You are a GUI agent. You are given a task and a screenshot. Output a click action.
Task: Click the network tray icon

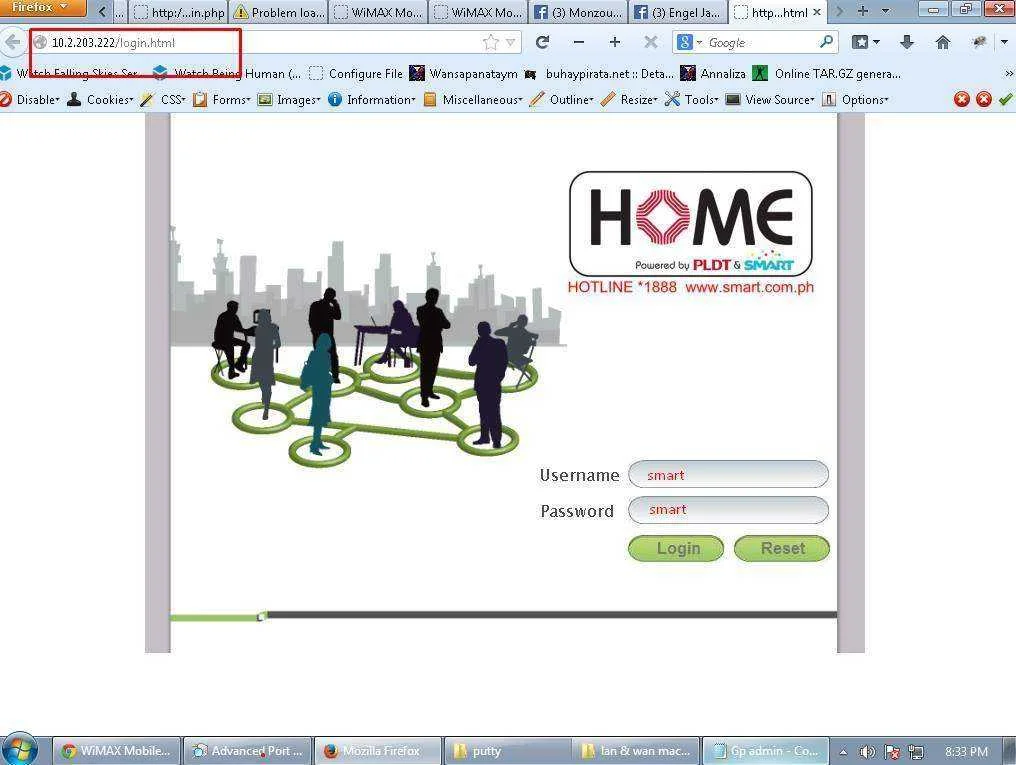tap(916, 752)
